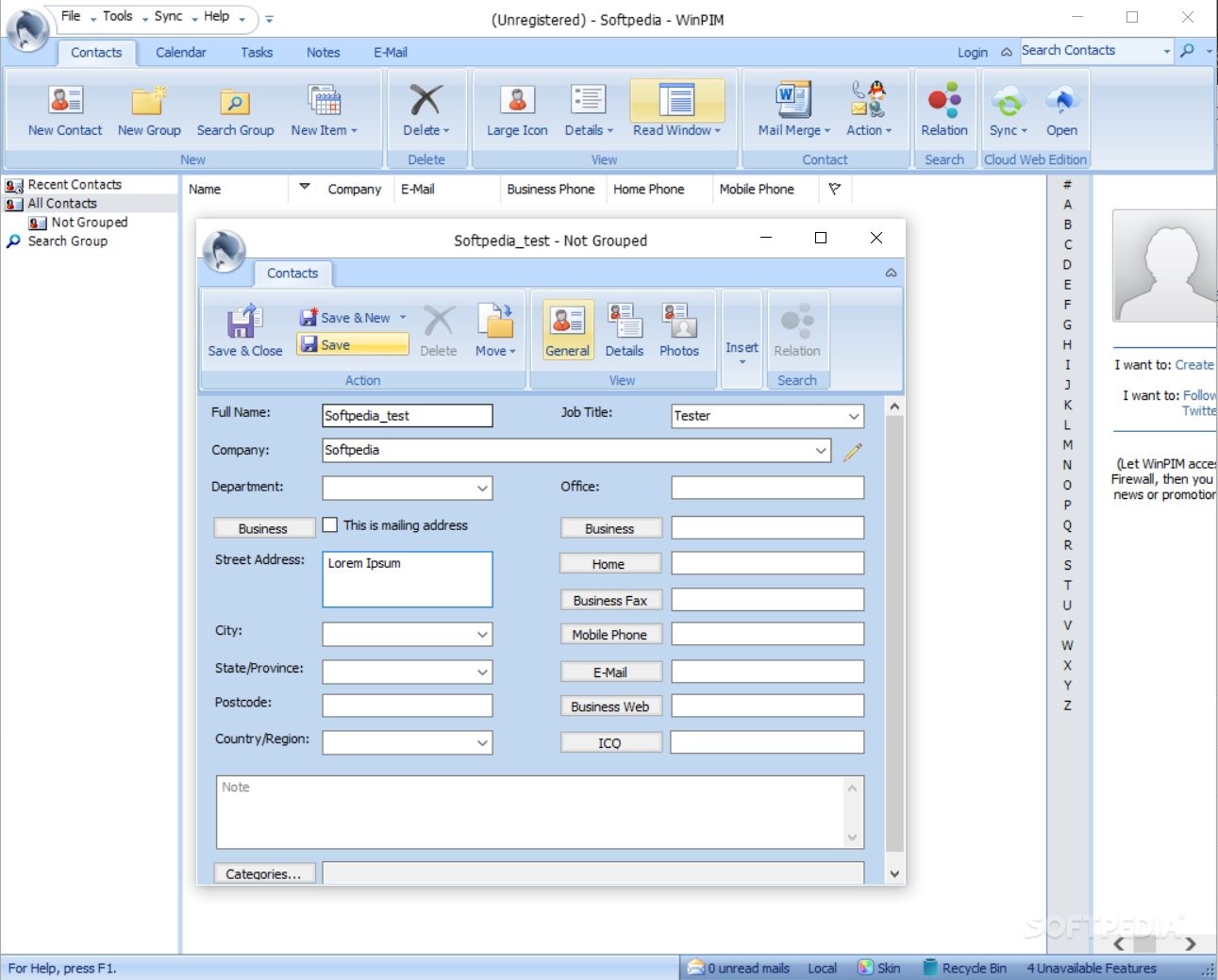
Task: Click the Delete icon in main ribbon
Action: pyautogui.click(x=425, y=111)
